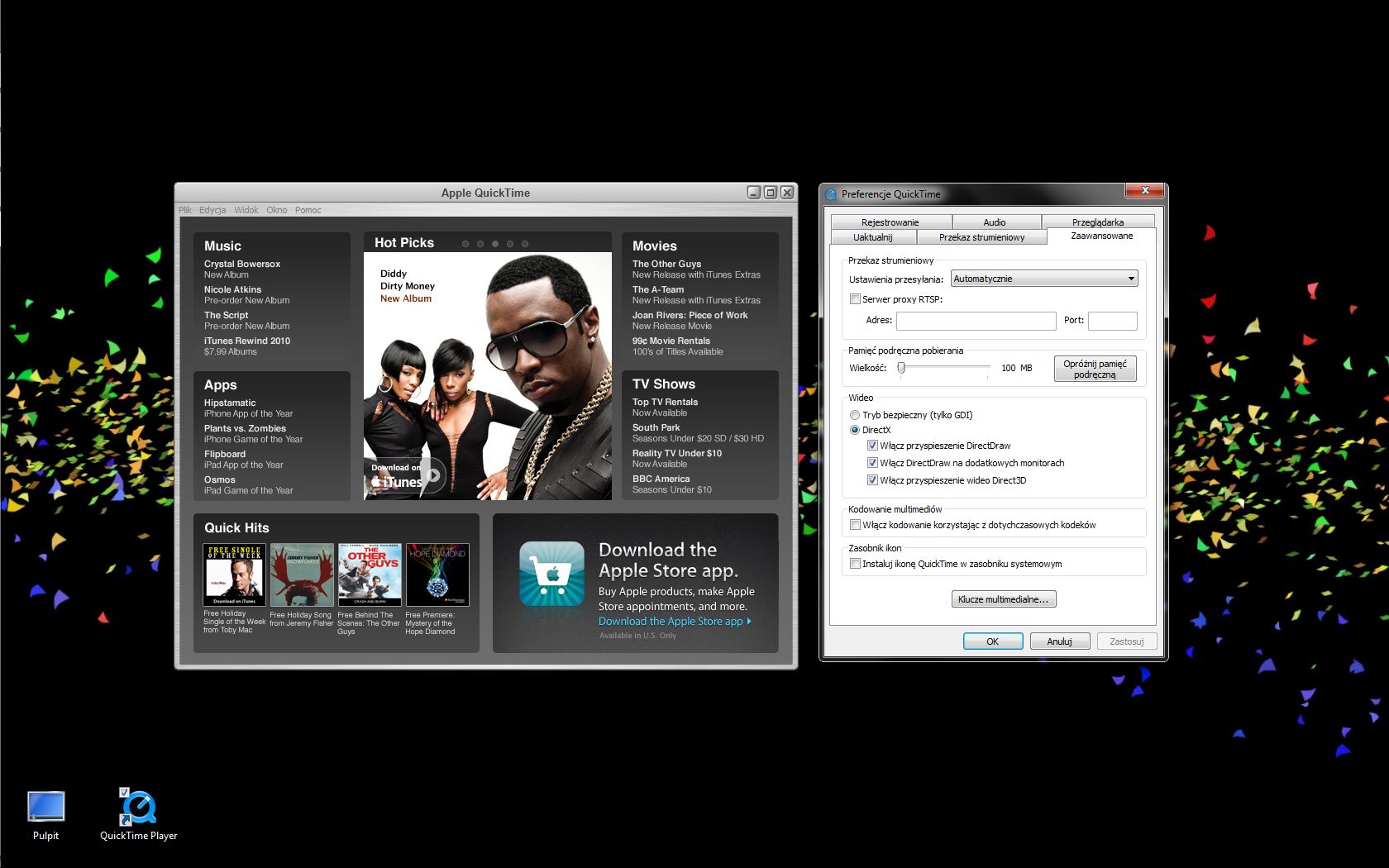
Task: Open the Ustawienia przesyłania dropdown
Action: pos(1044,279)
